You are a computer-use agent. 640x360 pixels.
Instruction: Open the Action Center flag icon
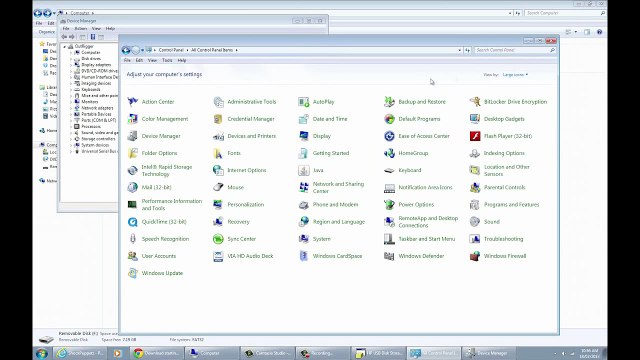click(x=132, y=102)
